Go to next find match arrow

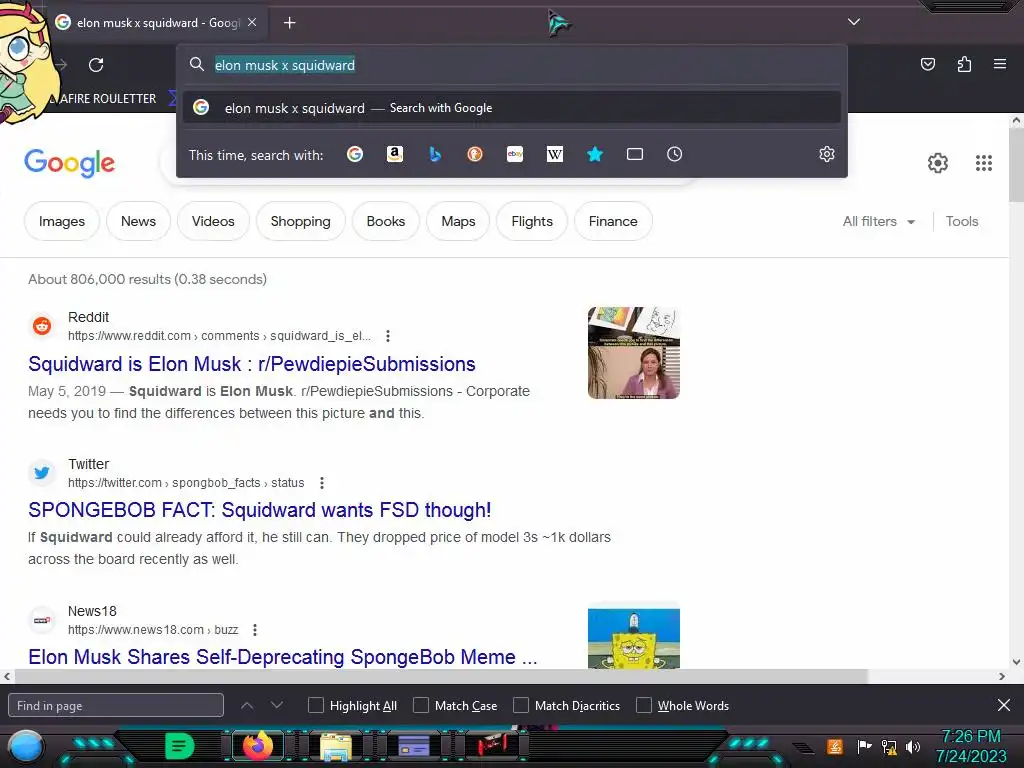pyautogui.click(x=277, y=705)
